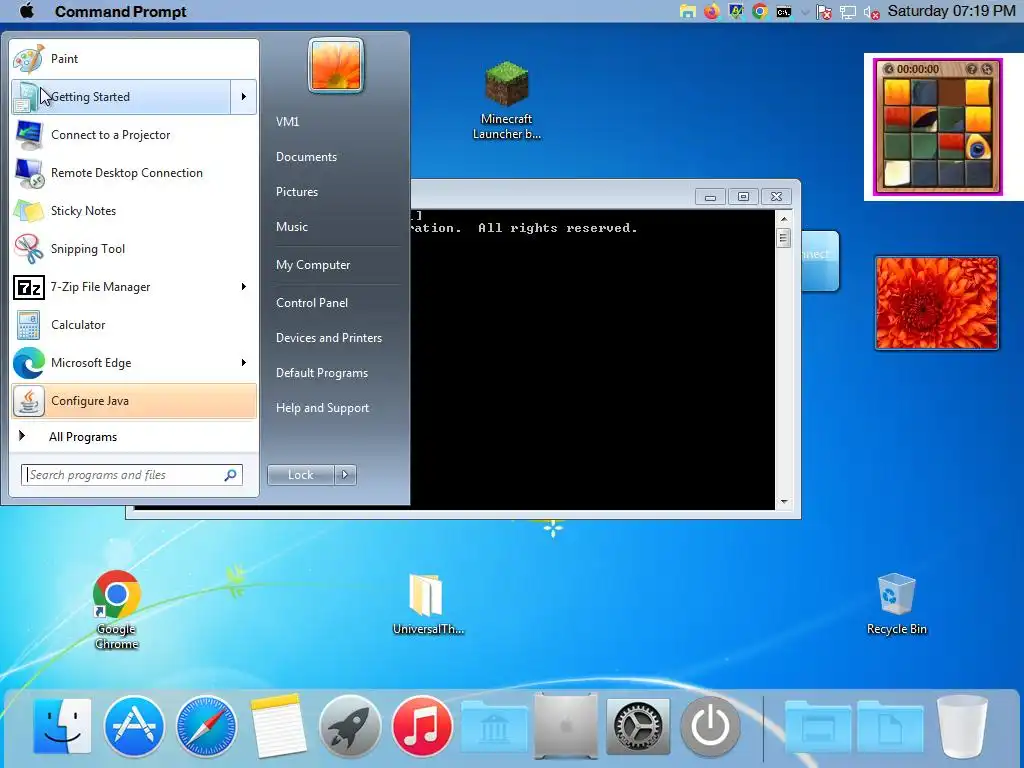Open the UniversalTh... folder on desktop
The height and width of the screenshot is (768, 1024).
[428, 604]
